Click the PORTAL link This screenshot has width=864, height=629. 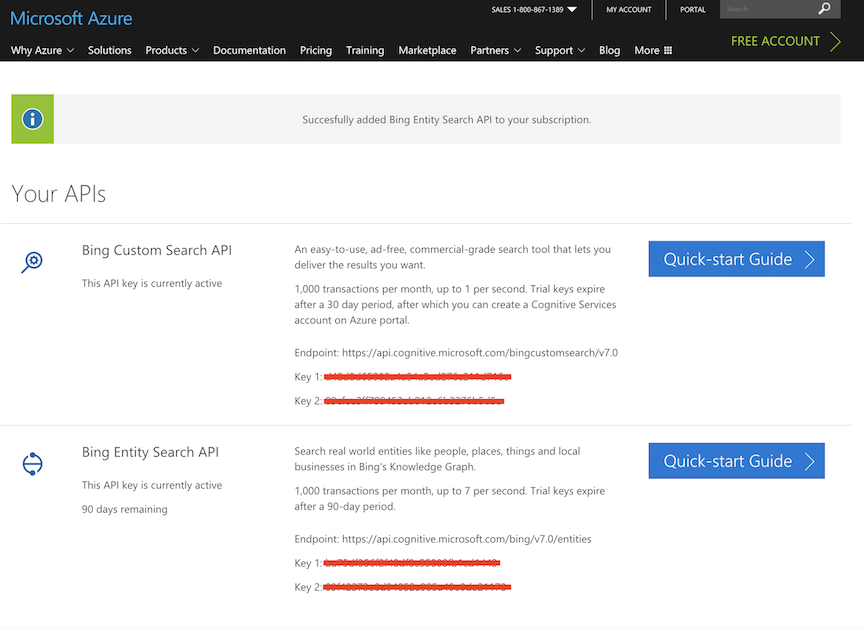click(693, 9)
